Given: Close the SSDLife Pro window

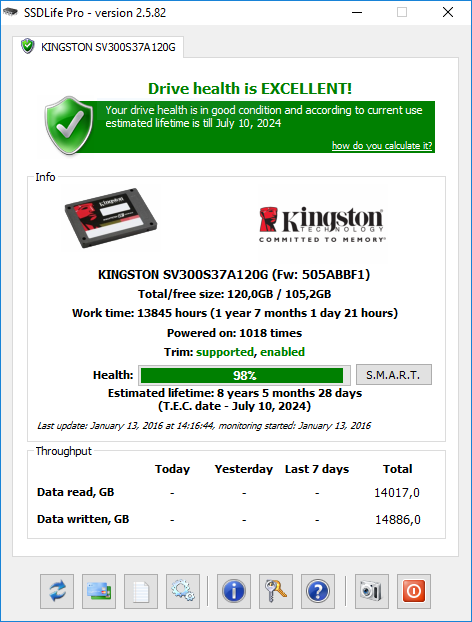Looking at the screenshot, I should [448, 12].
